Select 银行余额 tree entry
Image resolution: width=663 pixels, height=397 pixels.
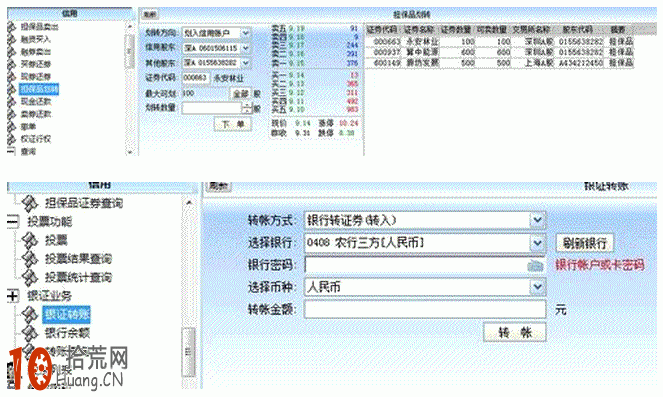67,333
